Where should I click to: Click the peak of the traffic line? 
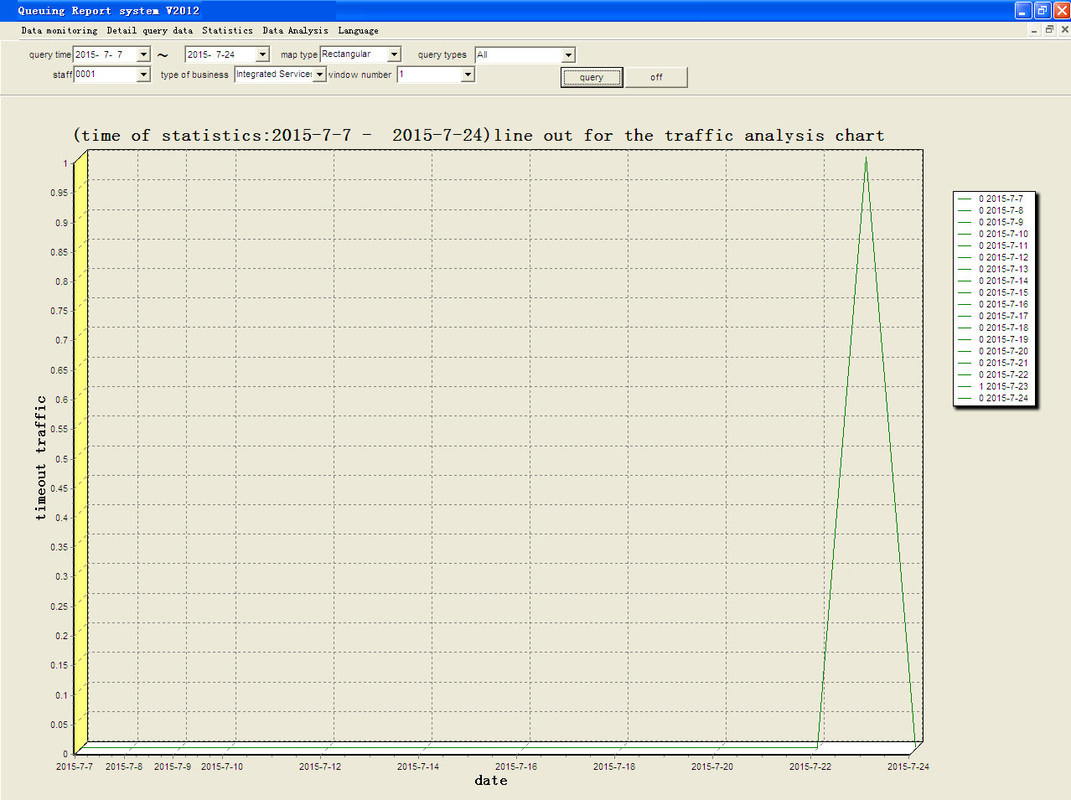point(865,158)
